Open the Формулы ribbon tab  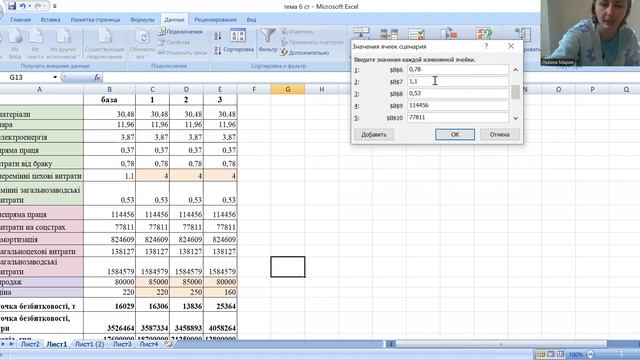point(142,20)
